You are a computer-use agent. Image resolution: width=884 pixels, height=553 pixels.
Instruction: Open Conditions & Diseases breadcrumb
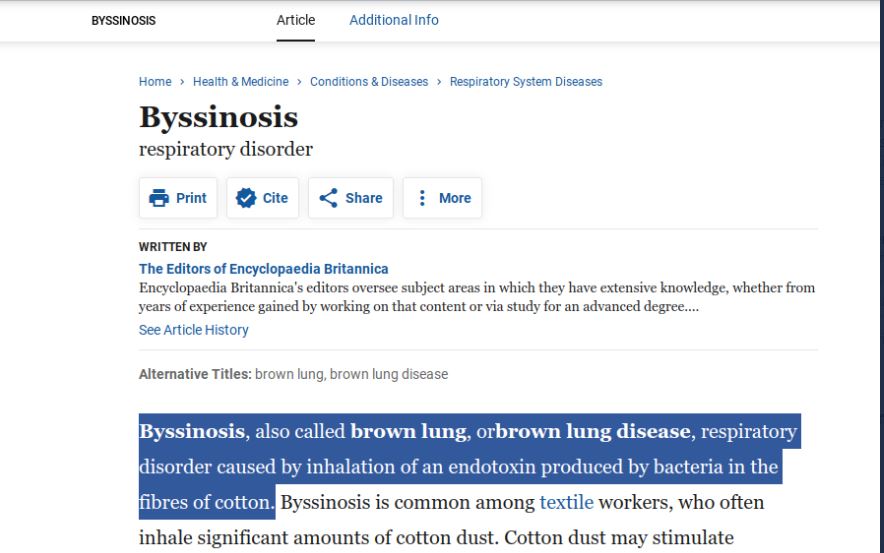click(369, 82)
